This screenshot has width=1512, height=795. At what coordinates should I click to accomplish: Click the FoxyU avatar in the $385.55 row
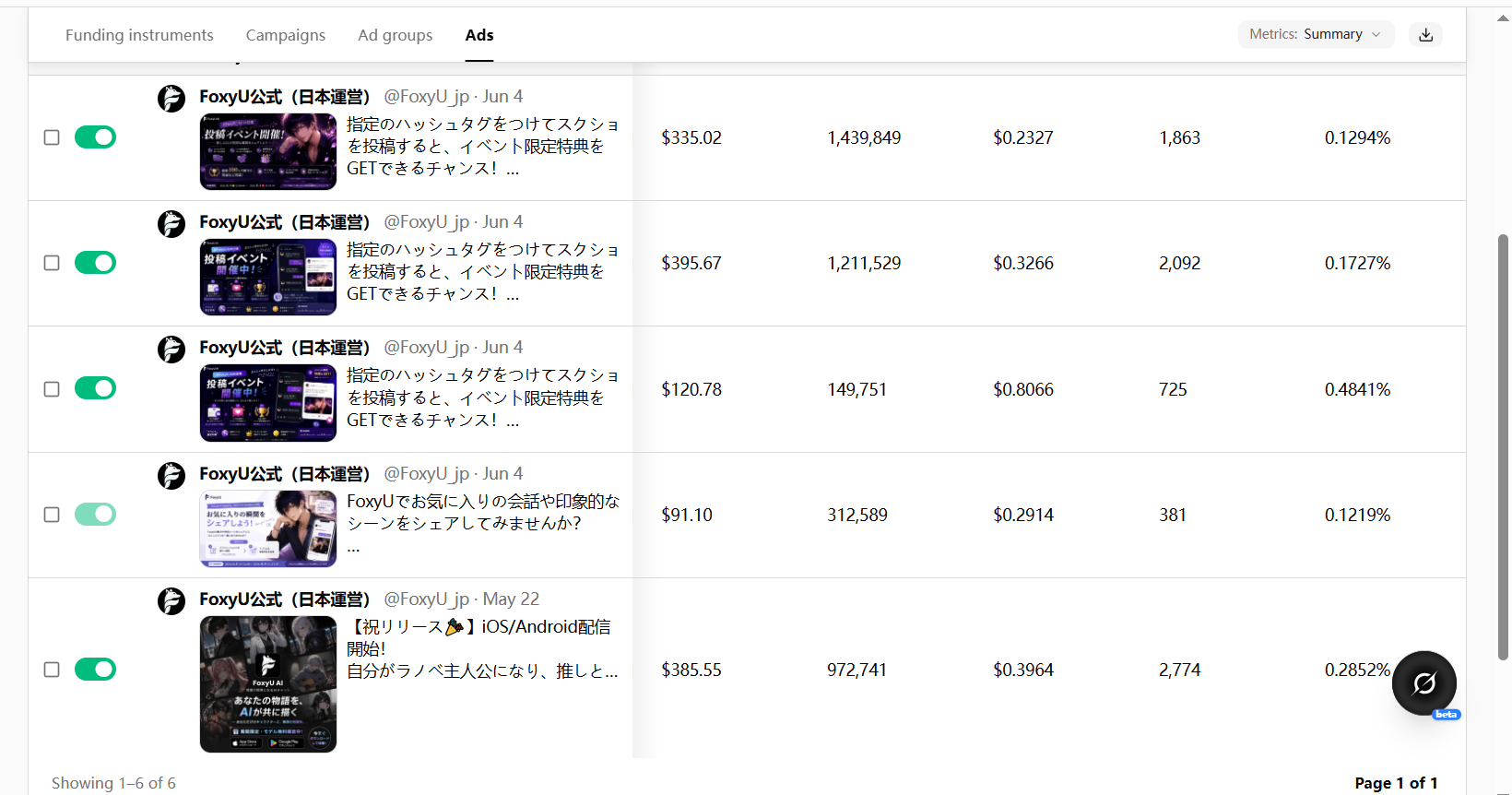[x=171, y=600]
